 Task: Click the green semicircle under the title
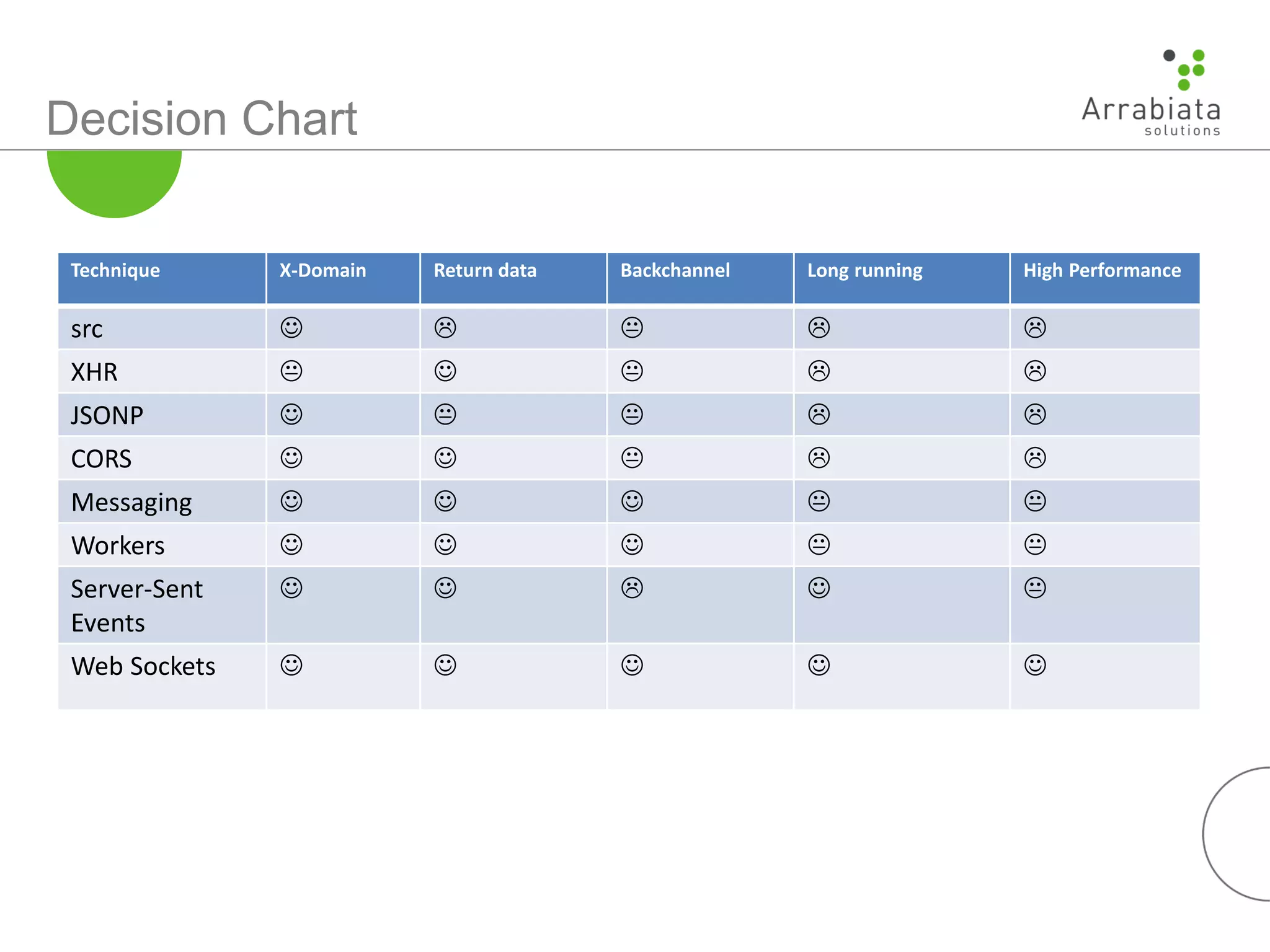click(x=114, y=183)
